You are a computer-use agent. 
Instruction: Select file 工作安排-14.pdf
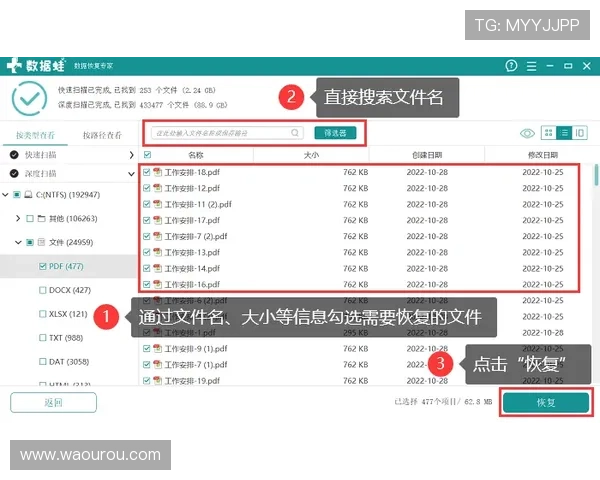coord(192,268)
